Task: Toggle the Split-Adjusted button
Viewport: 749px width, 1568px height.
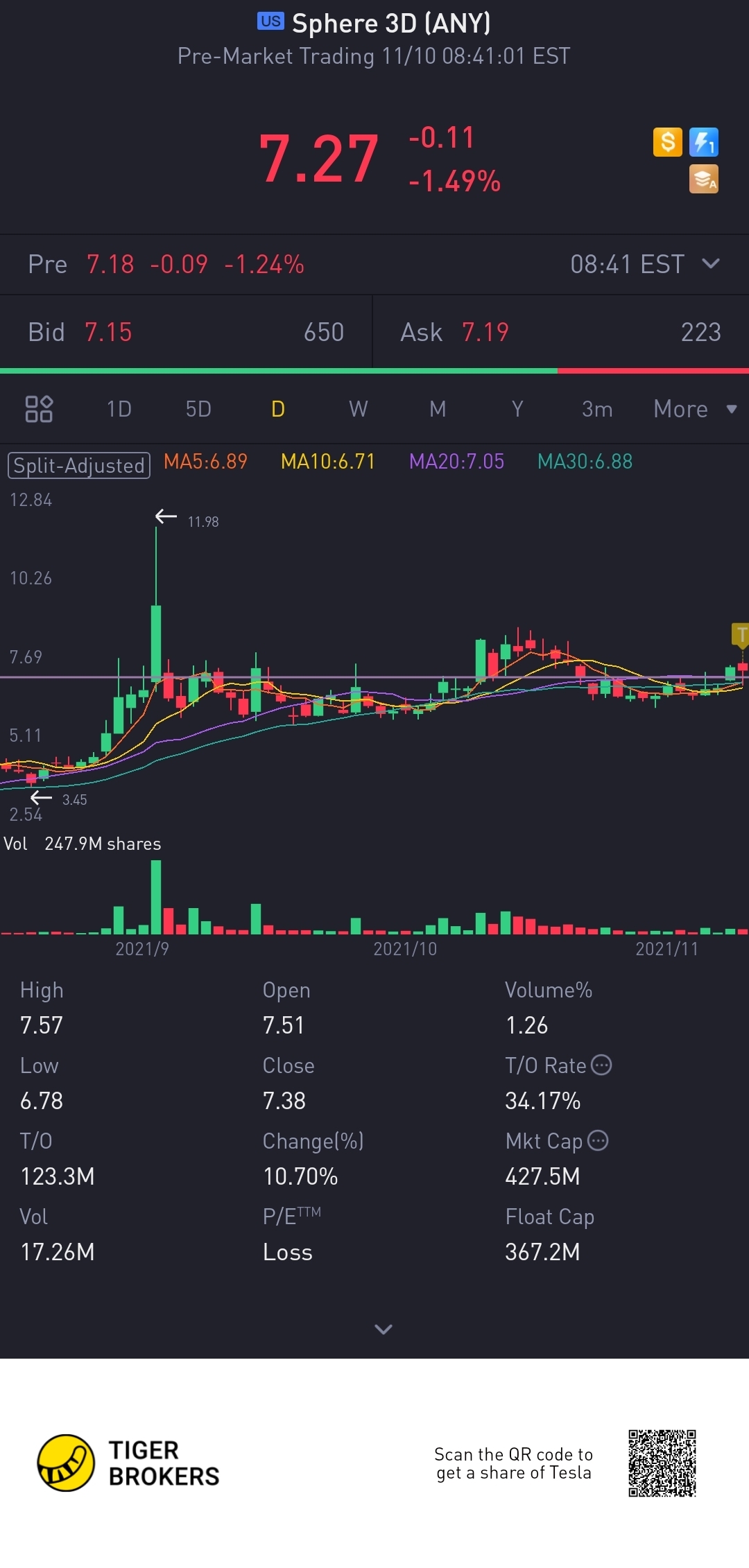Action: click(x=79, y=465)
